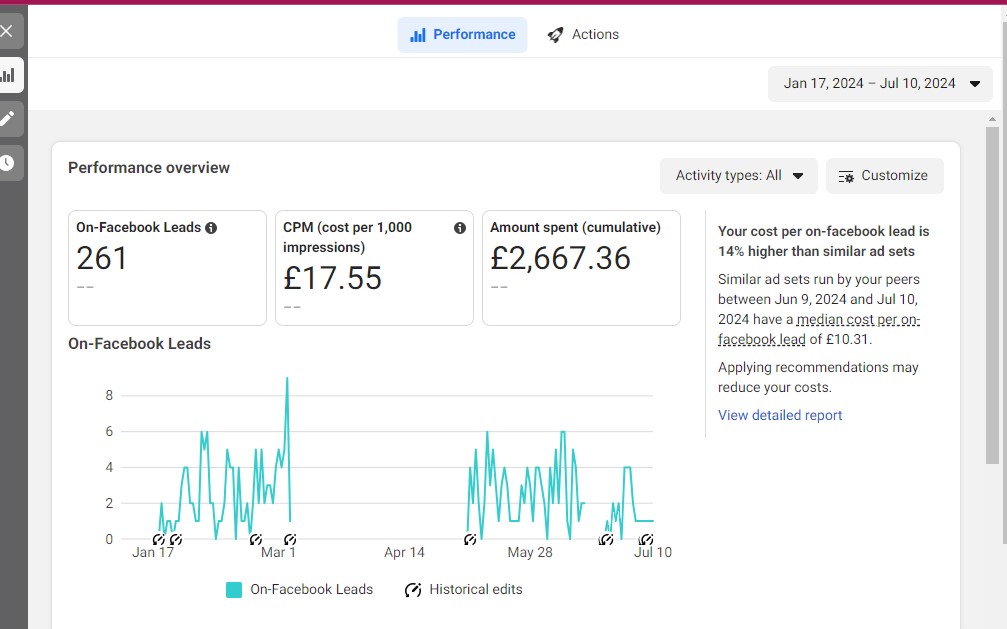
Task: Open the View detailed report link
Action: pos(780,415)
